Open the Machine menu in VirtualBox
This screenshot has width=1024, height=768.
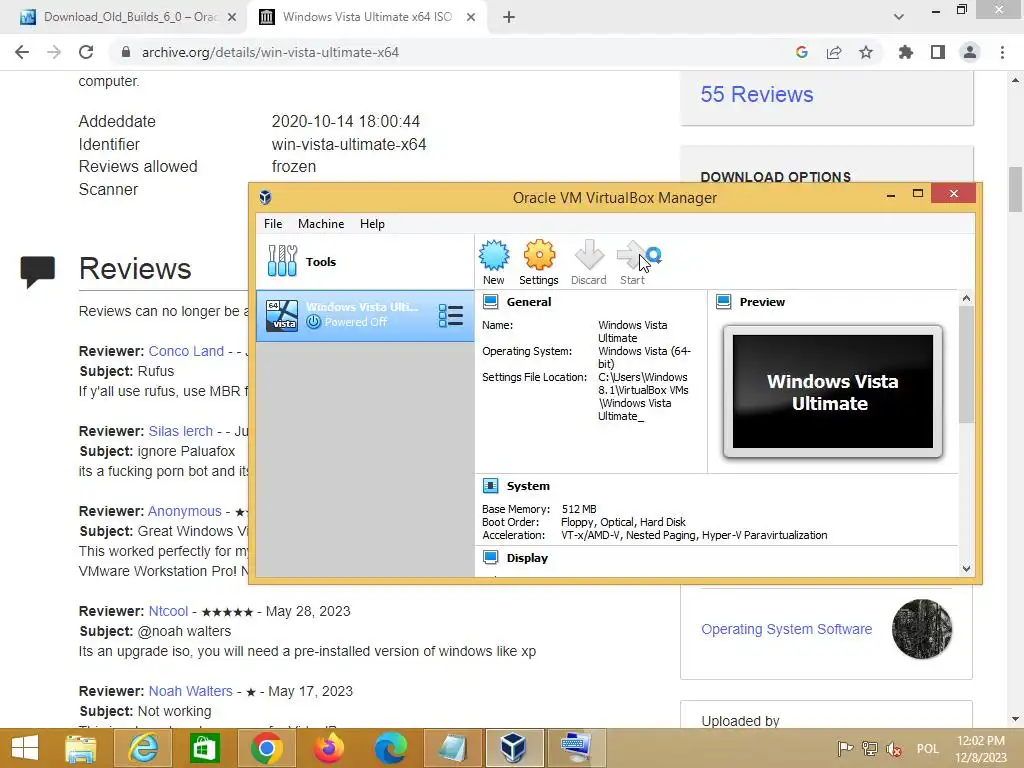click(x=321, y=223)
